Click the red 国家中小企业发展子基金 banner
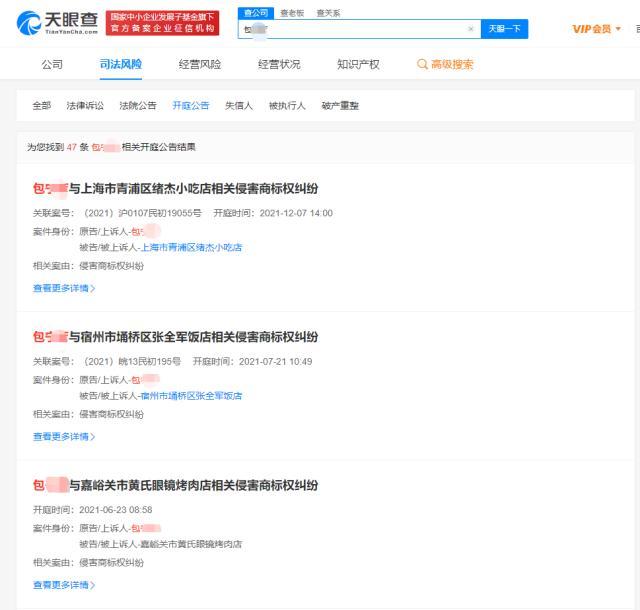 (x=163, y=23)
